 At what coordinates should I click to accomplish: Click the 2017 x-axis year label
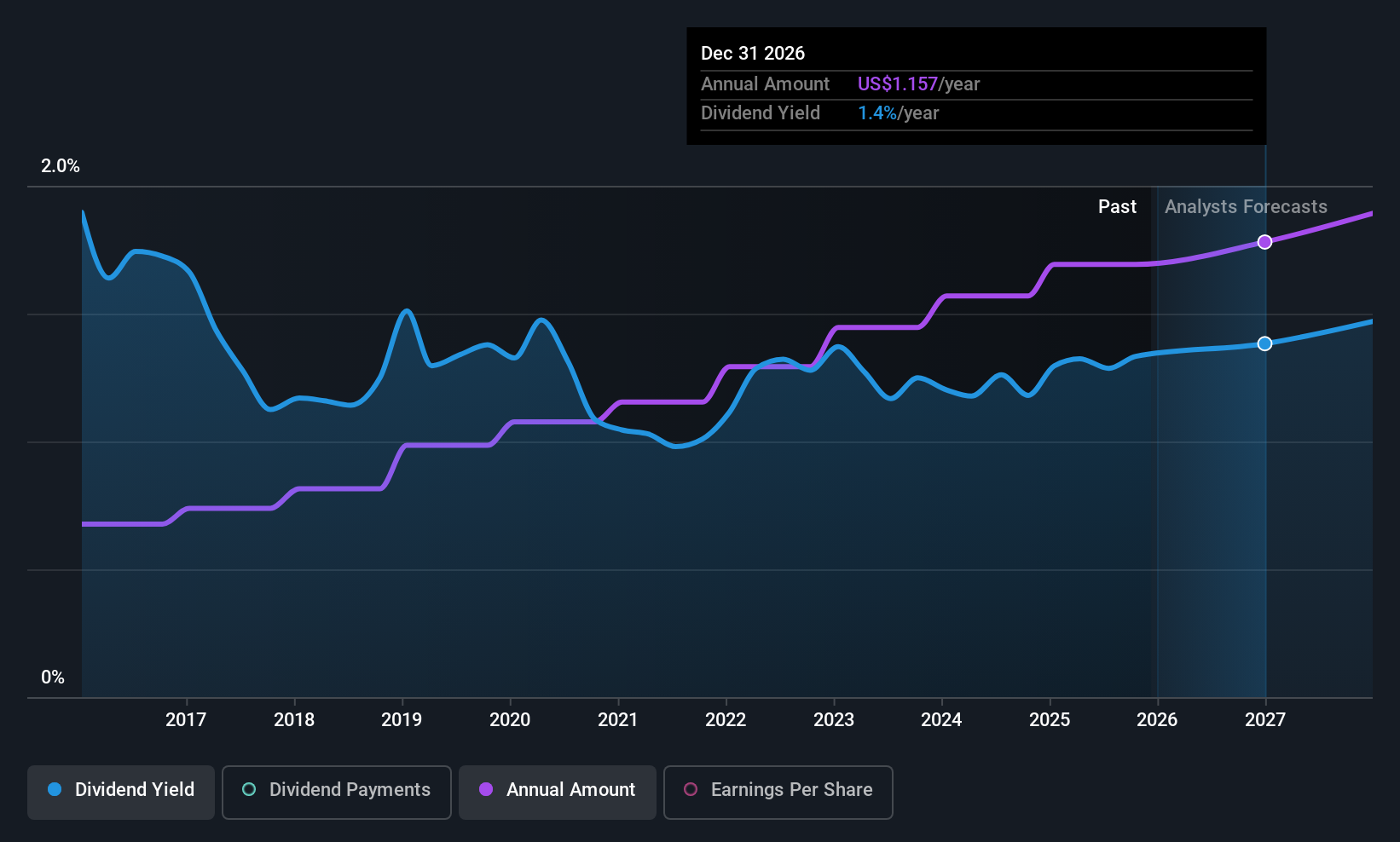(186, 720)
